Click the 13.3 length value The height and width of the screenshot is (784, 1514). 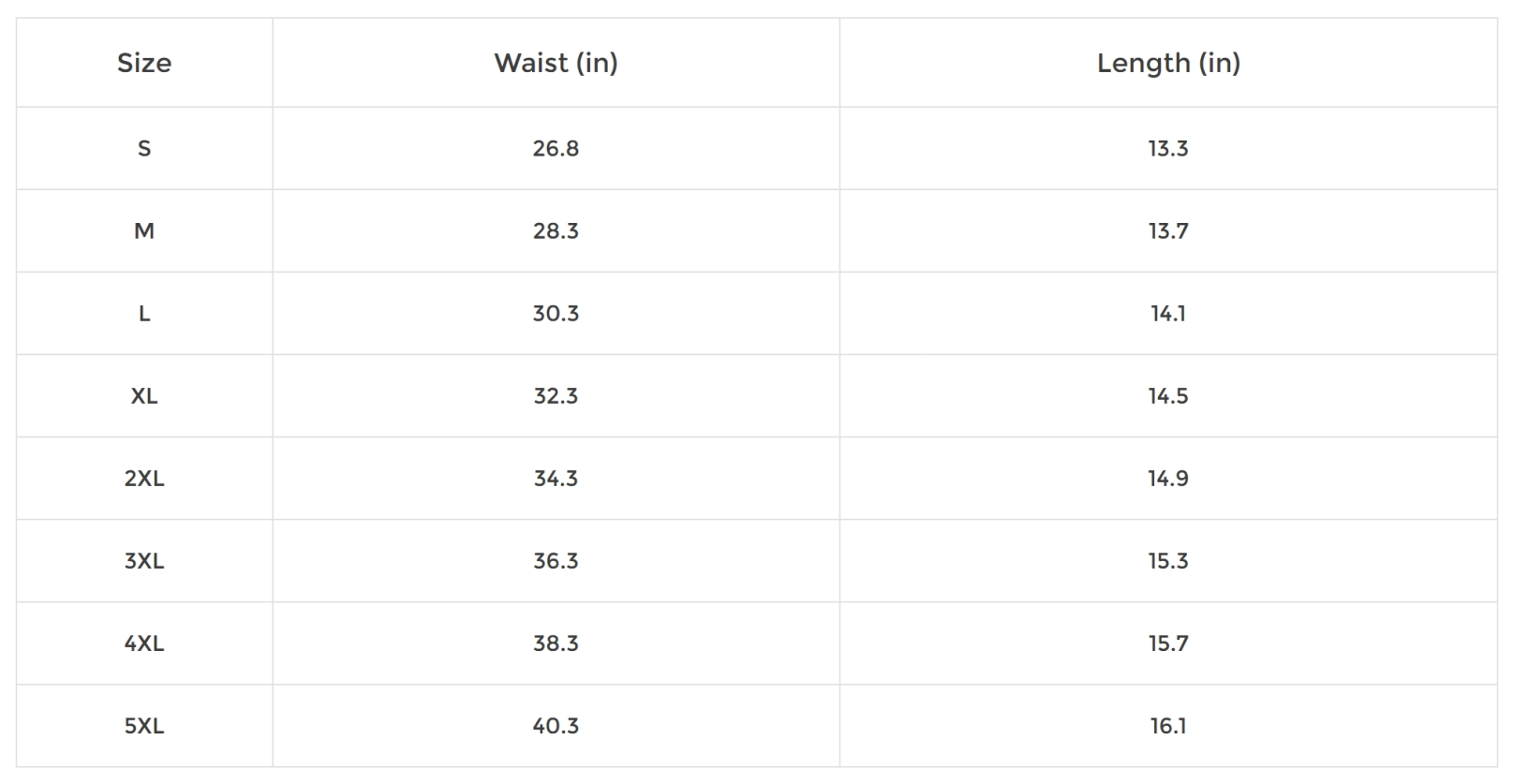pos(1168,148)
